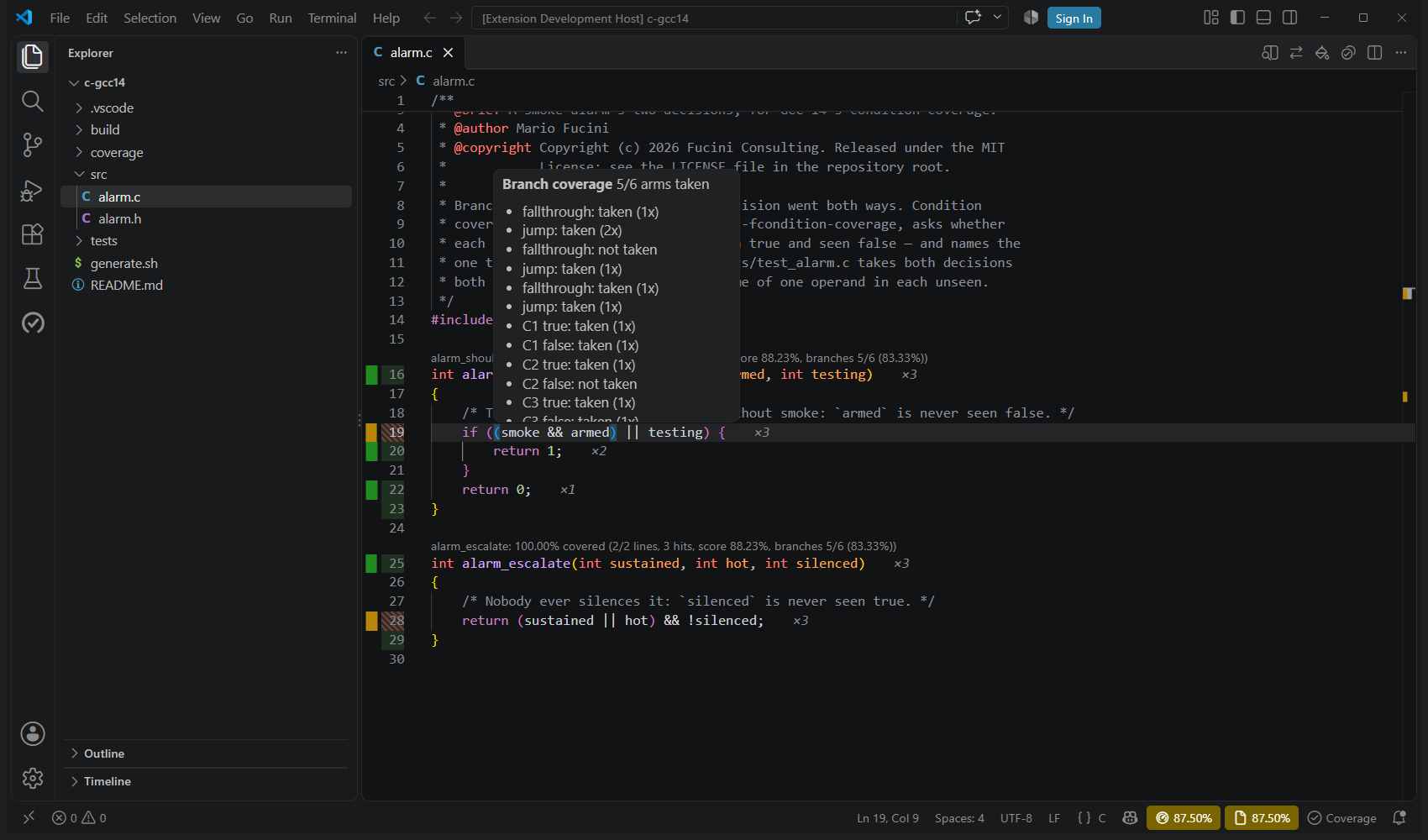Open the Selection menu
The image size is (1428, 840).
pyautogui.click(x=150, y=18)
